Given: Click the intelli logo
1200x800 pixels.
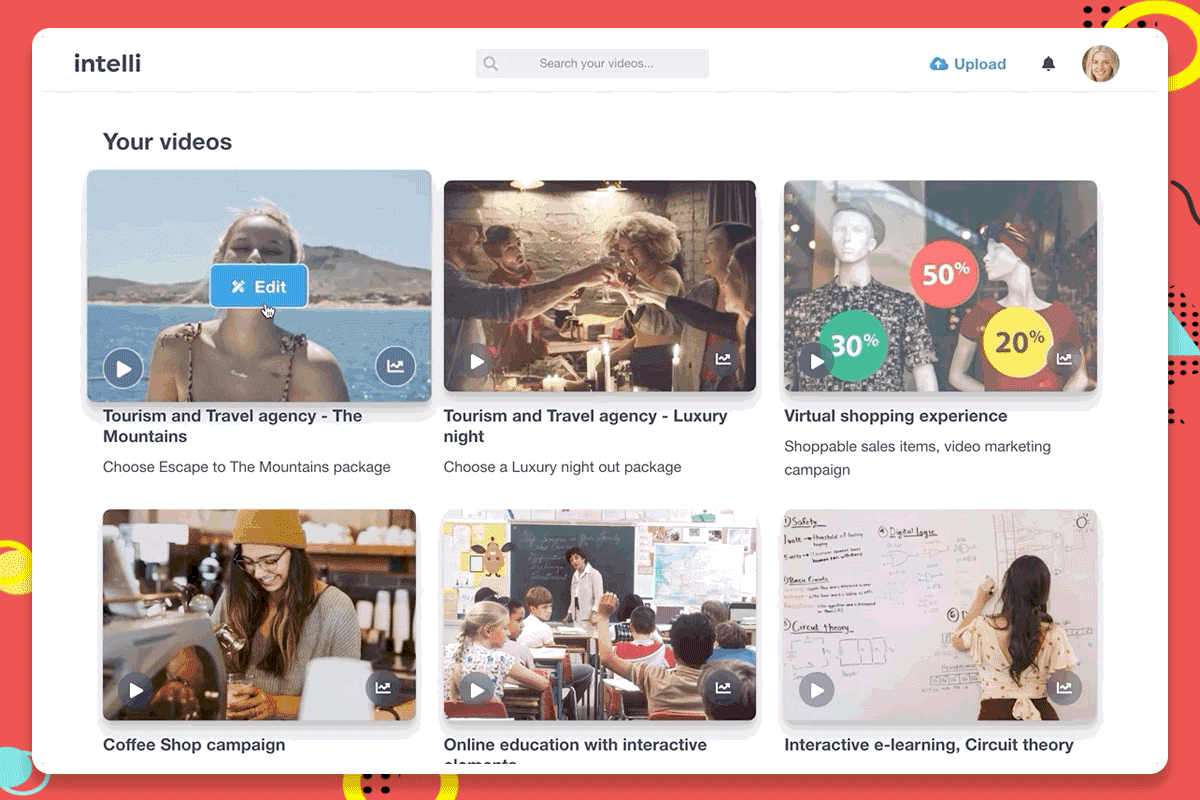Looking at the screenshot, I should [x=107, y=63].
